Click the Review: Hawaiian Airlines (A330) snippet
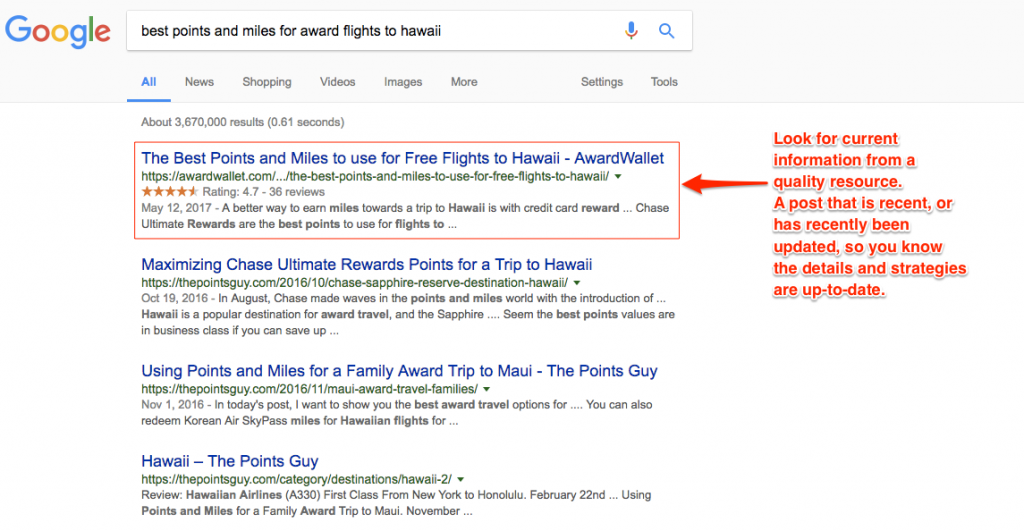This screenshot has height=531, width=1024. pos(396,503)
